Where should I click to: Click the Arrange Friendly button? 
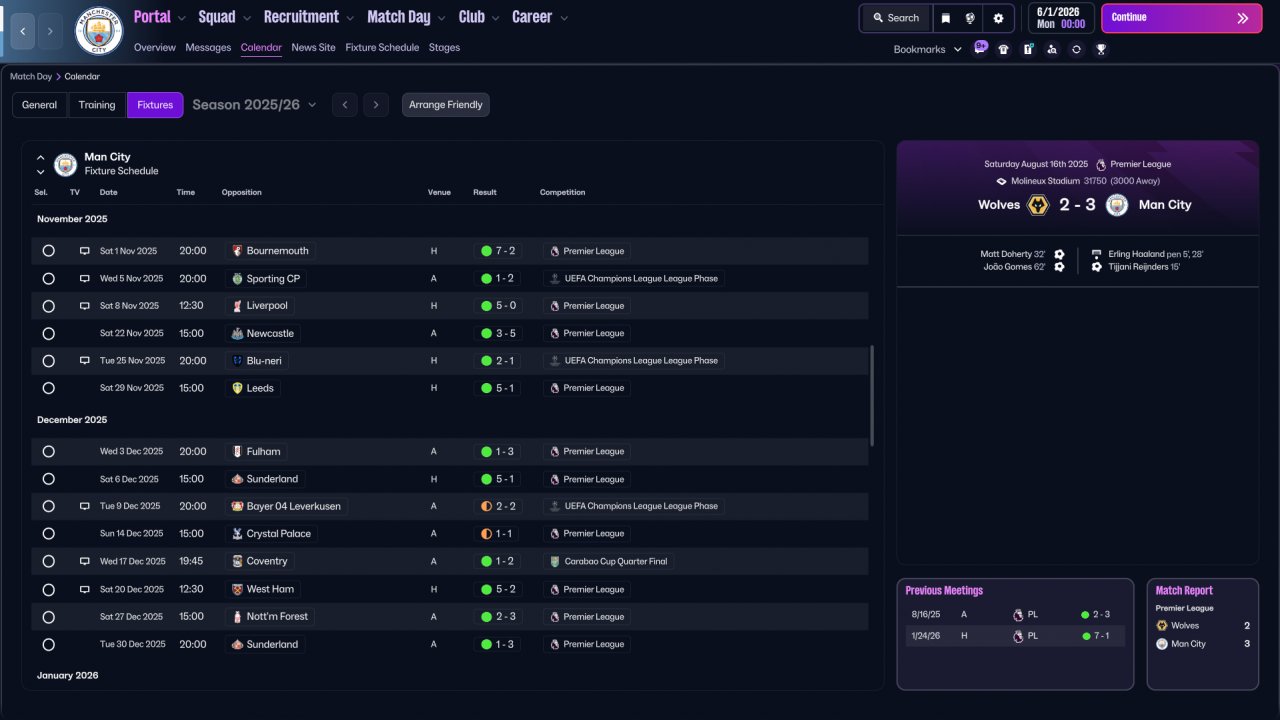pyautogui.click(x=446, y=105)
